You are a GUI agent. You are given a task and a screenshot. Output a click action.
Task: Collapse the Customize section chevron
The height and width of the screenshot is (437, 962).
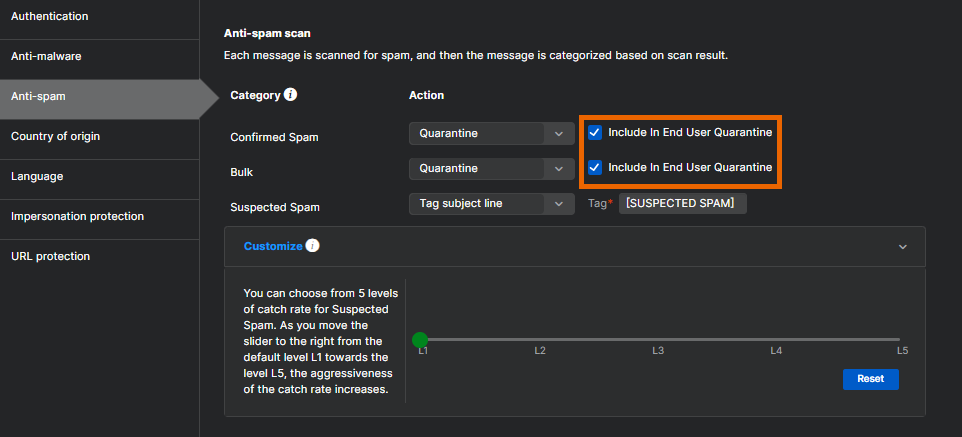pyautogui.click(x=902, y=247)
